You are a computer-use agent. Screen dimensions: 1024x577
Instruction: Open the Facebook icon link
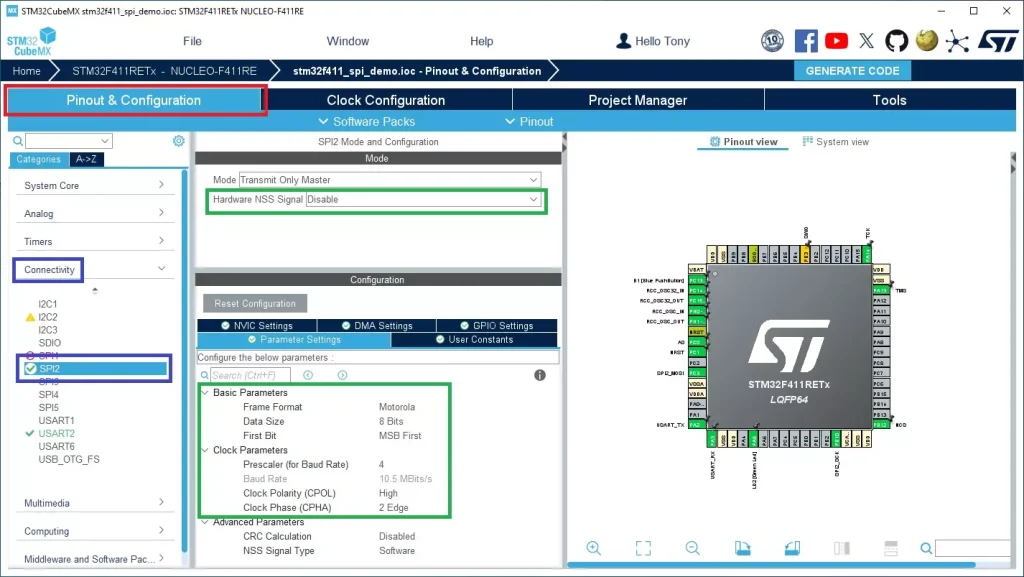click(806, 41)
